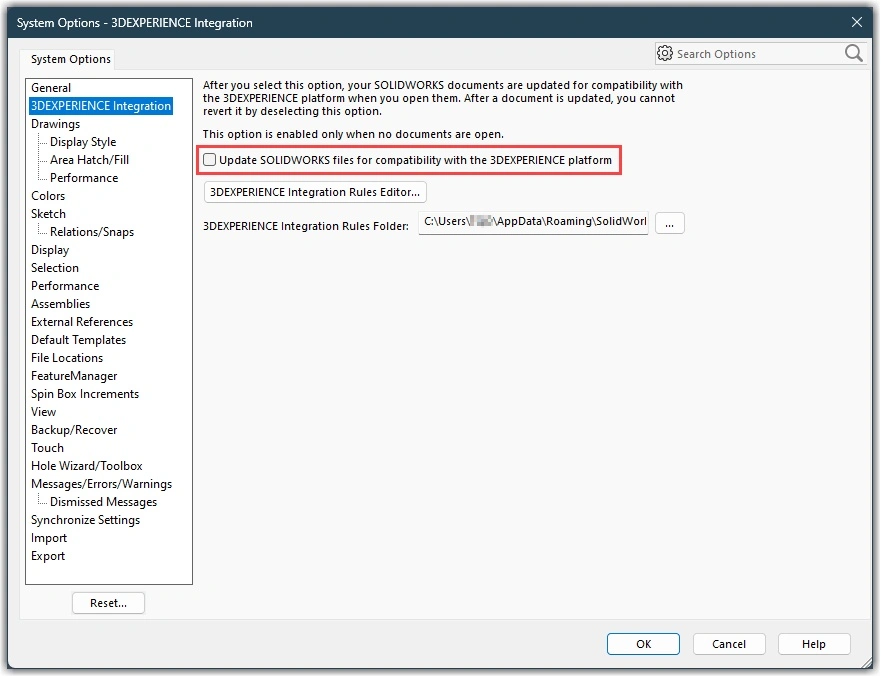Open Default Templates options
Screen dimensions: 881x677
point(79,340)
